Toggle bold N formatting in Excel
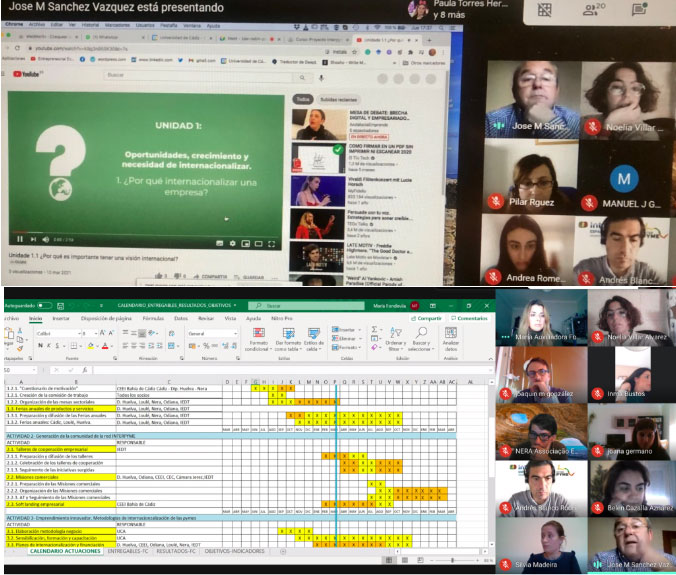The height and width of the screenshot is (575, 676). [x=40, y=345]
